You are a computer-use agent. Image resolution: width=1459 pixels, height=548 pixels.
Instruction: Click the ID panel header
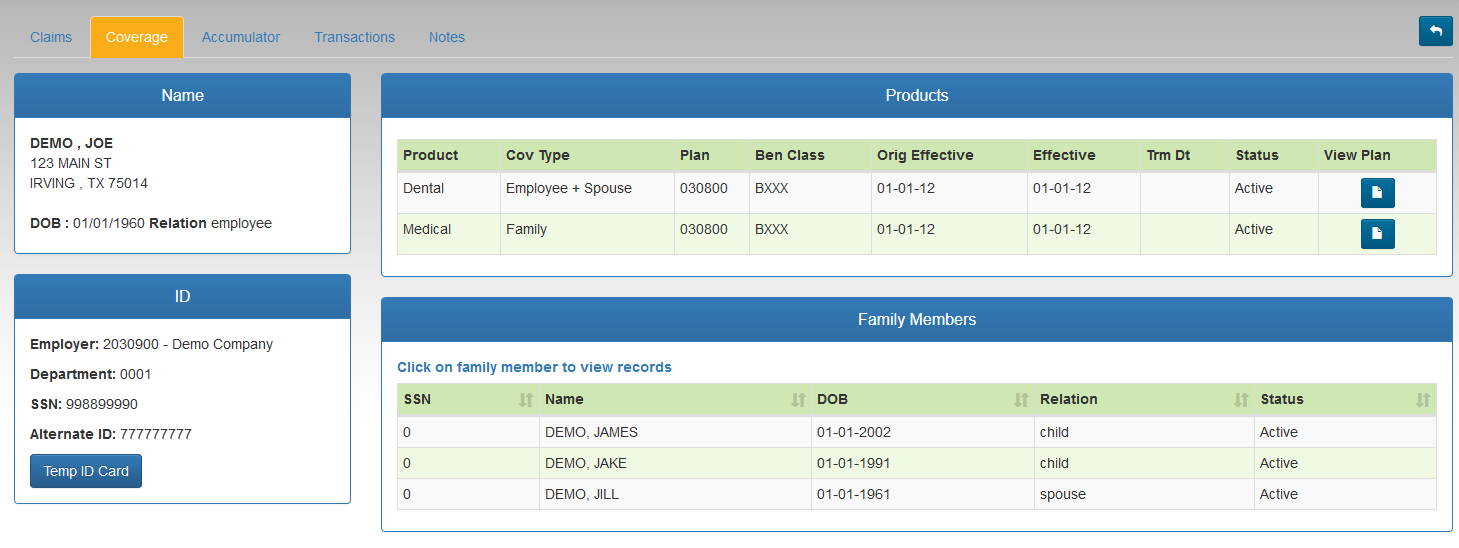click(x=182, y=297)
